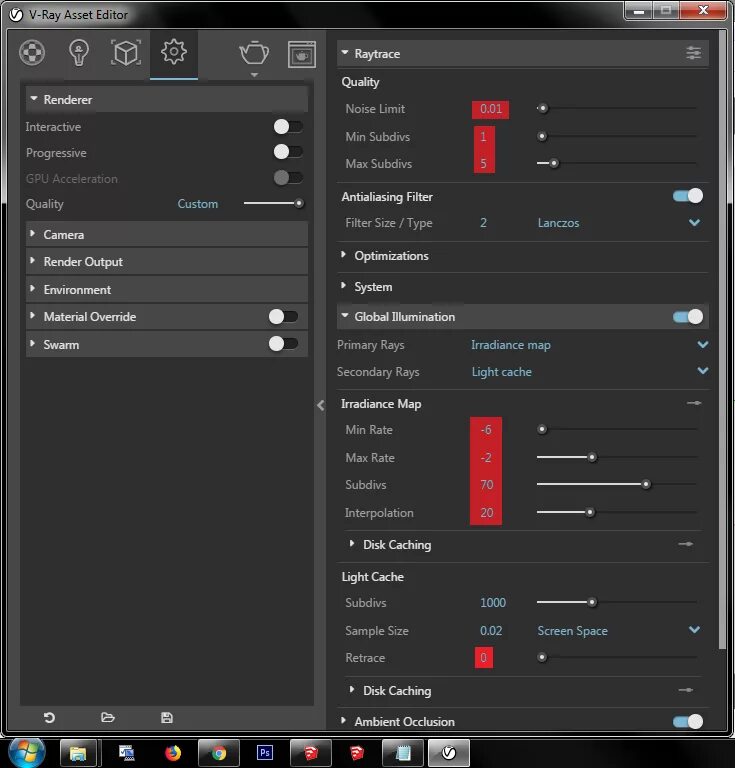Click the Filter Size value 2

(x=483, y=223)
